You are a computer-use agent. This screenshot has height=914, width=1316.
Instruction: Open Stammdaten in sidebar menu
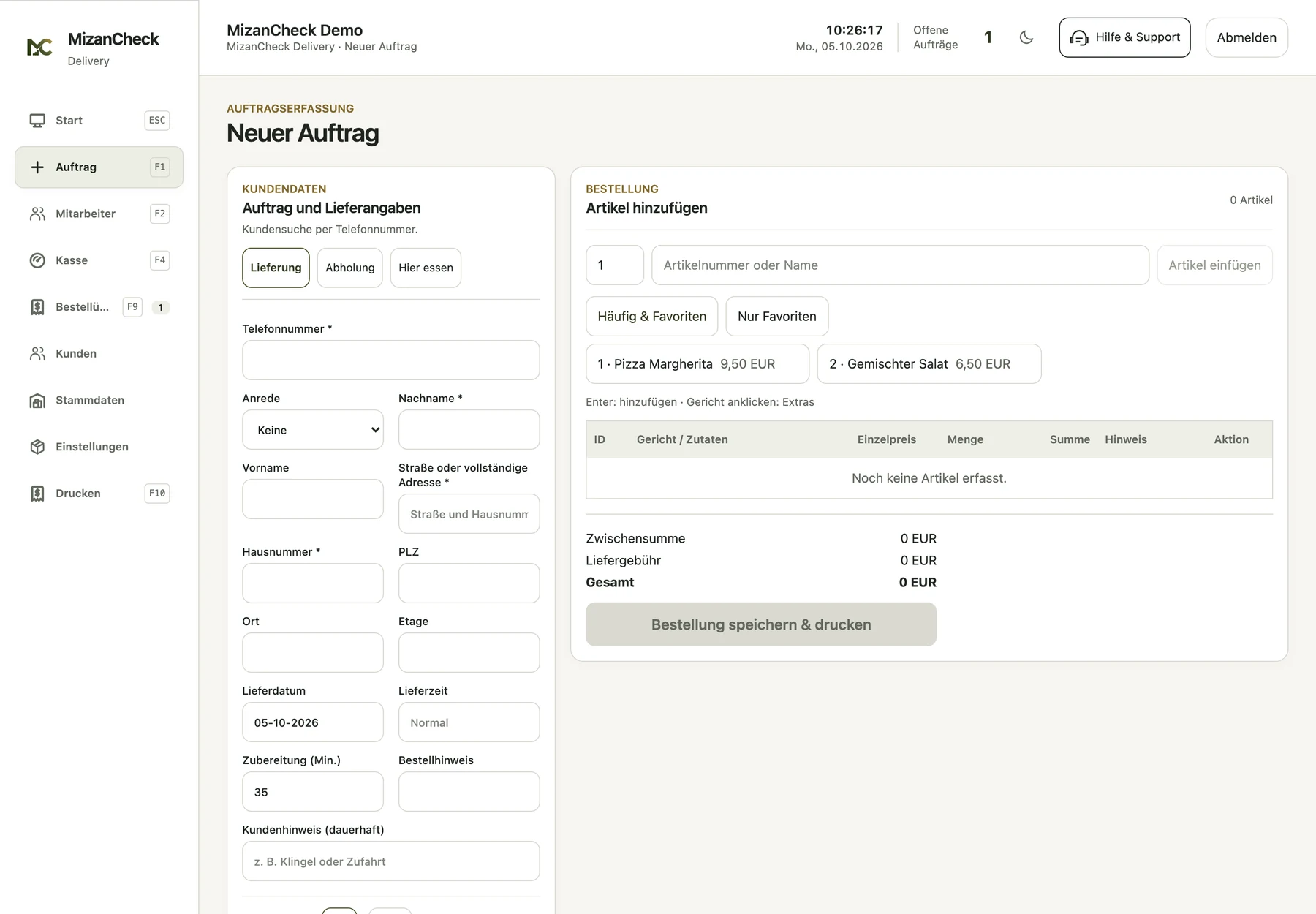[x=99, y=401]
